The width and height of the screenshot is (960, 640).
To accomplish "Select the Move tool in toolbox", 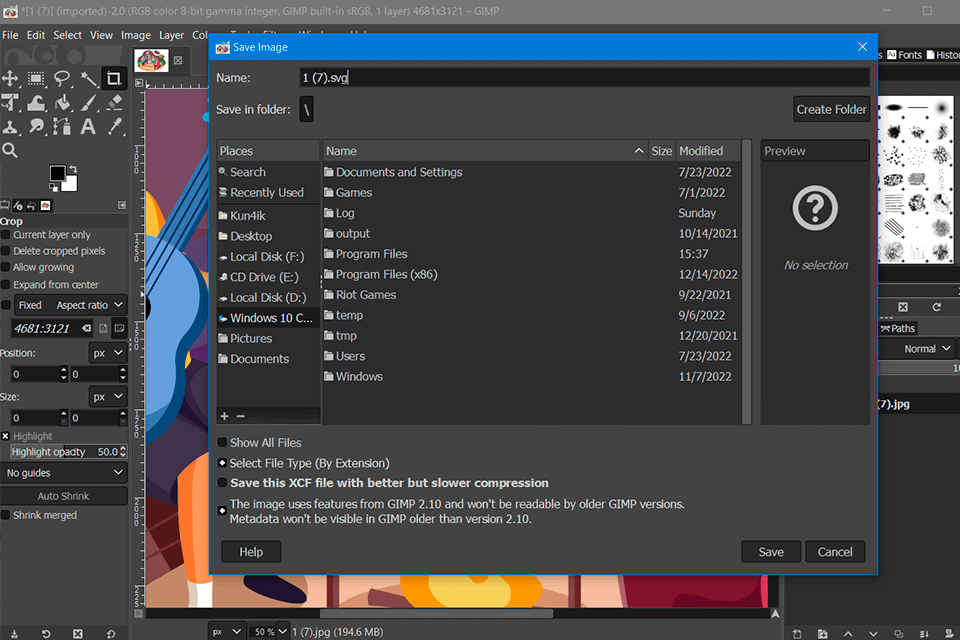I will (10, 78).
